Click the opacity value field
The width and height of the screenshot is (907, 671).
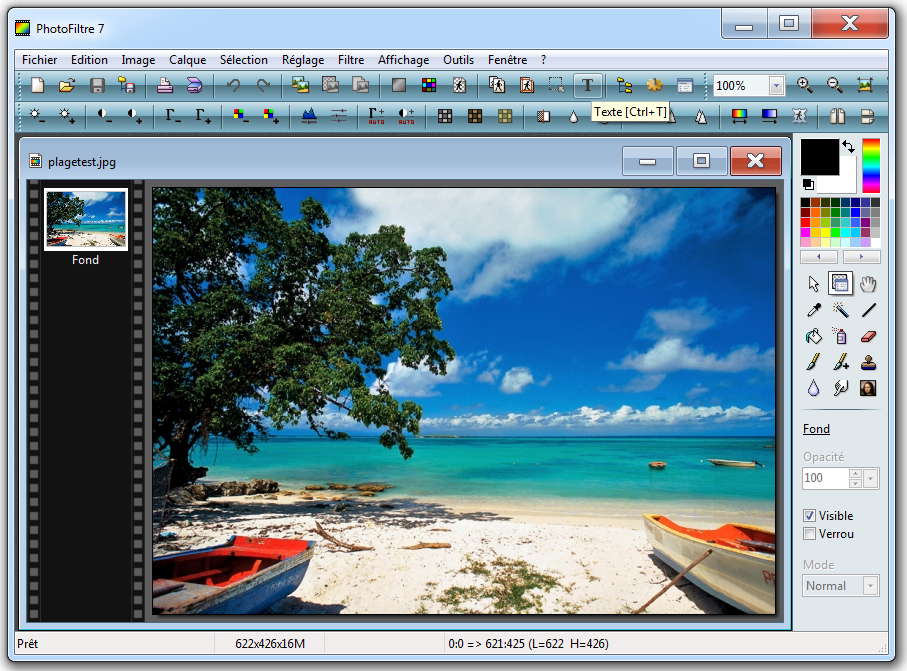point(825,478)
